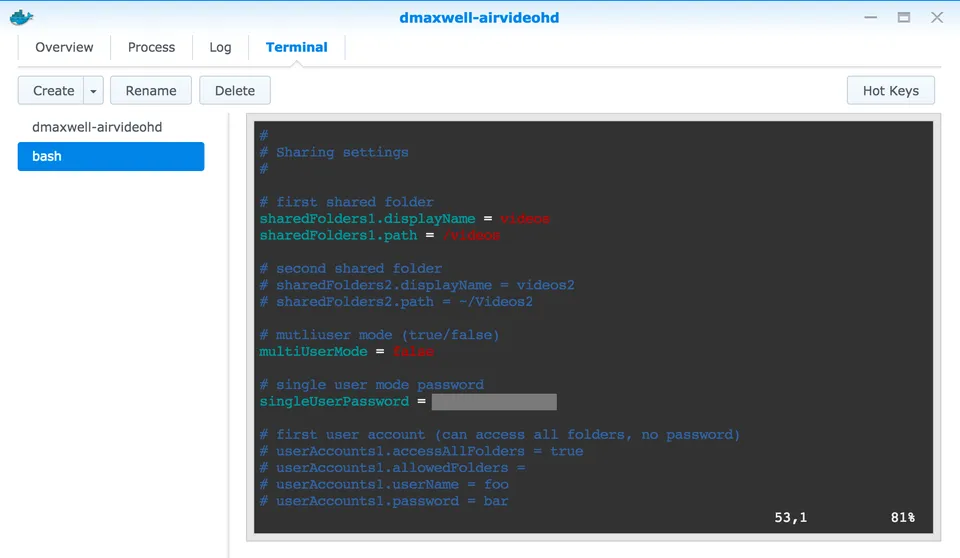Viewport: 960px width, 558px height.
Task: Open the Overview tab
Action: (64, 47)
